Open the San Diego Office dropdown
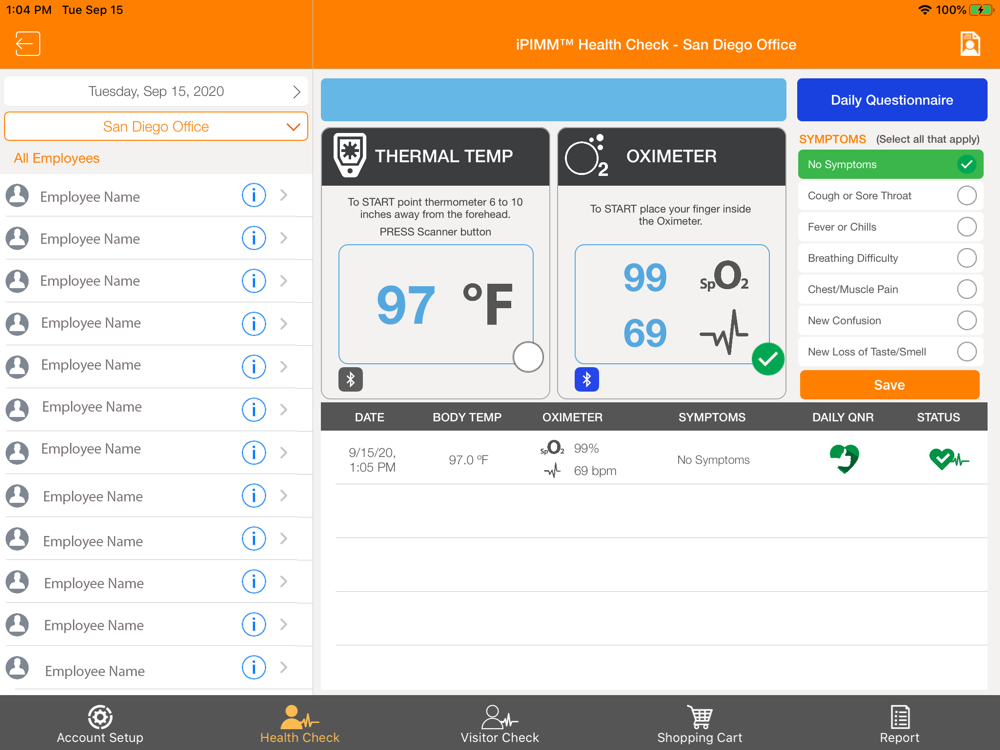This screenshot has width=1000, height=750. 156,126
